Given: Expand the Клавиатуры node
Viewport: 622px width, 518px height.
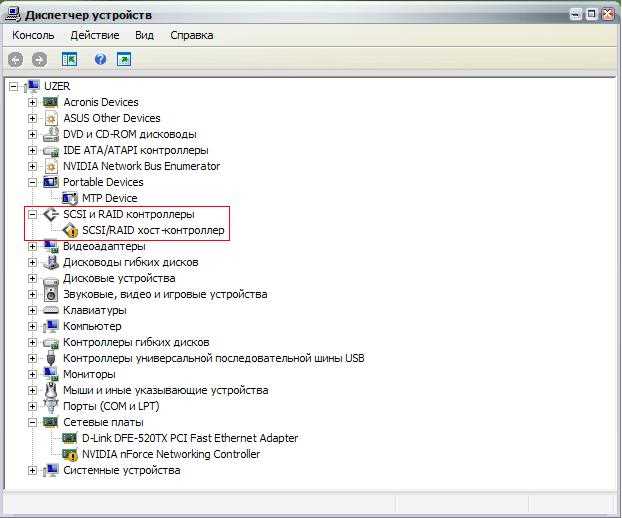Looking at the screenshot, I should point(33,310).
